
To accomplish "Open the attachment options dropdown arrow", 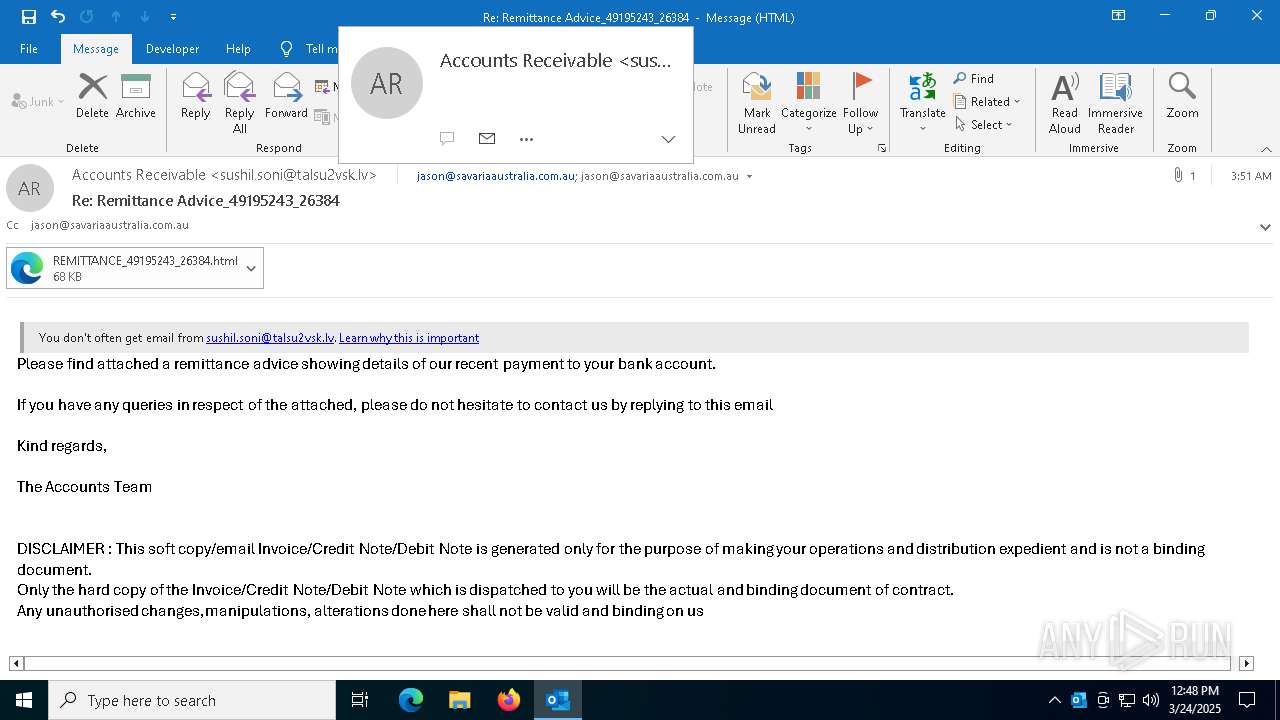I will pyautogui.click(x=251, y=268).
